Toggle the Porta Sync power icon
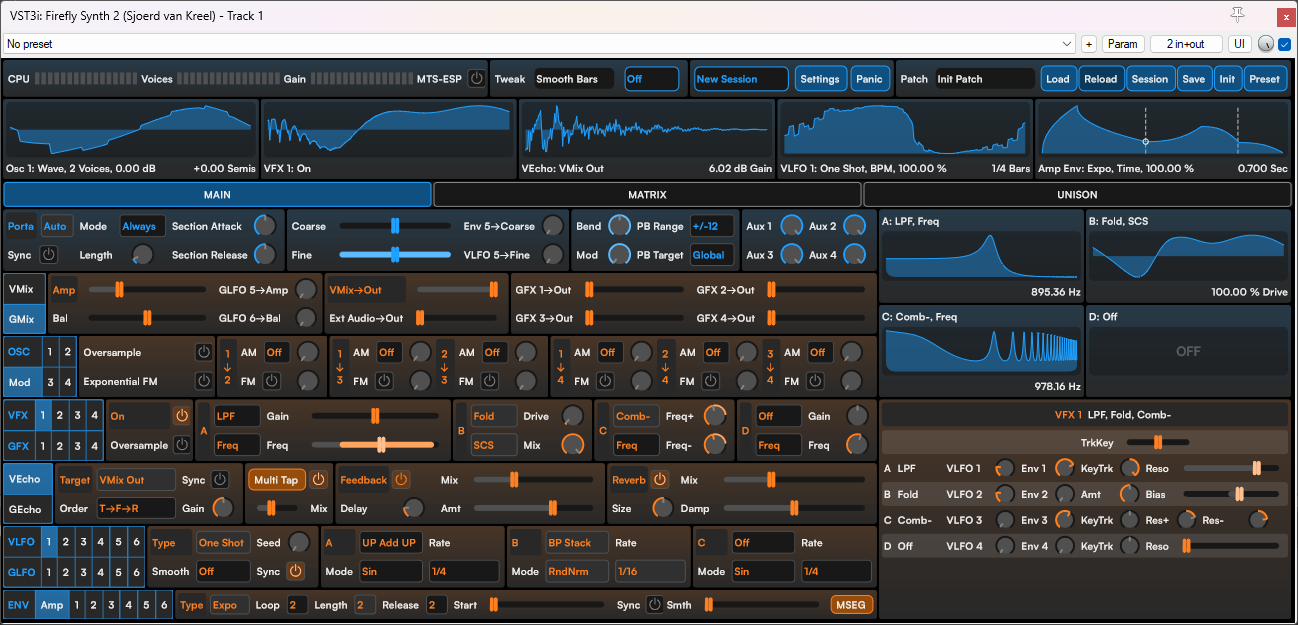 point(49,254)
